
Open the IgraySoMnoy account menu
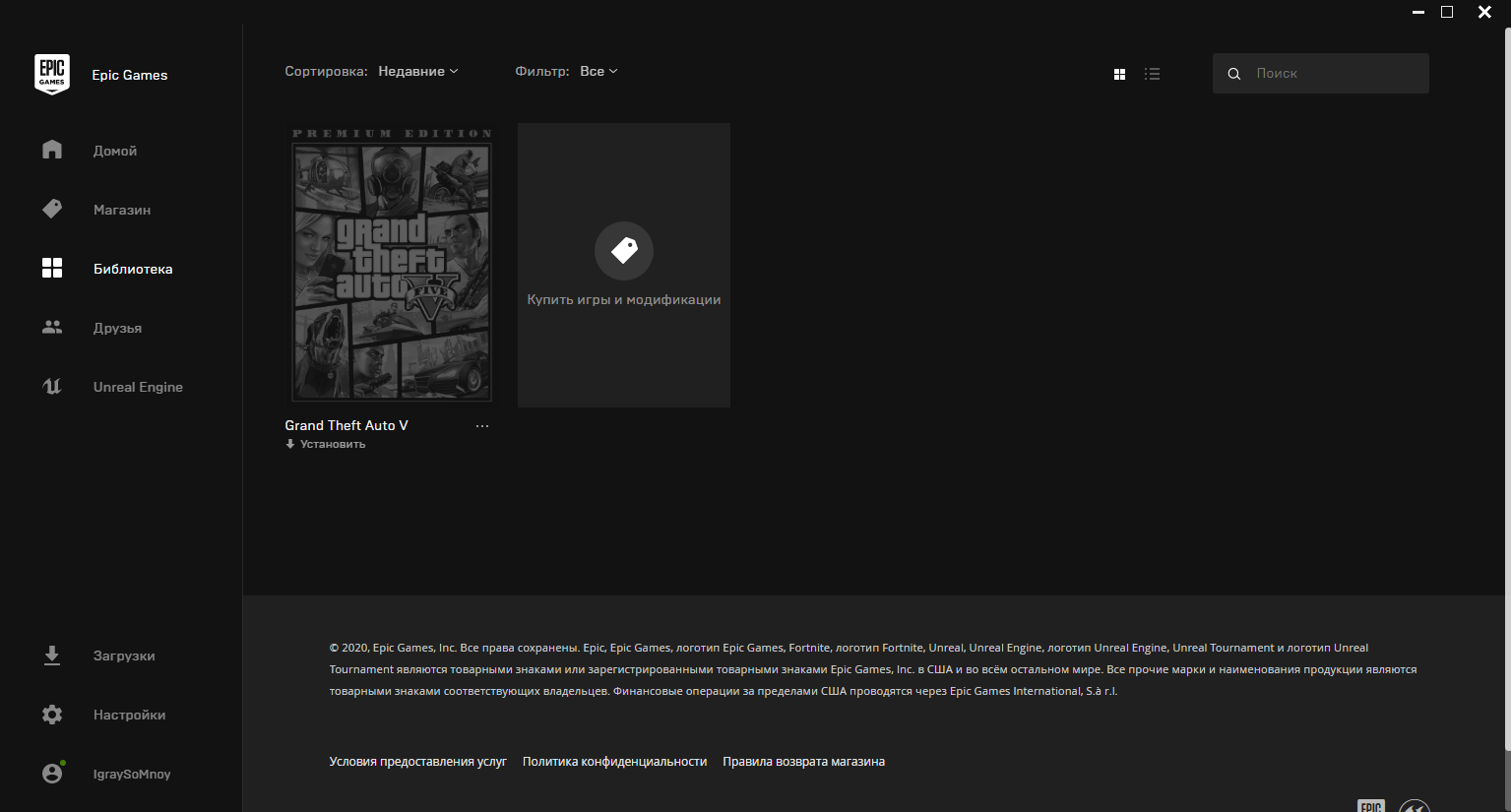pyautogui.click(x=132, y=774)
